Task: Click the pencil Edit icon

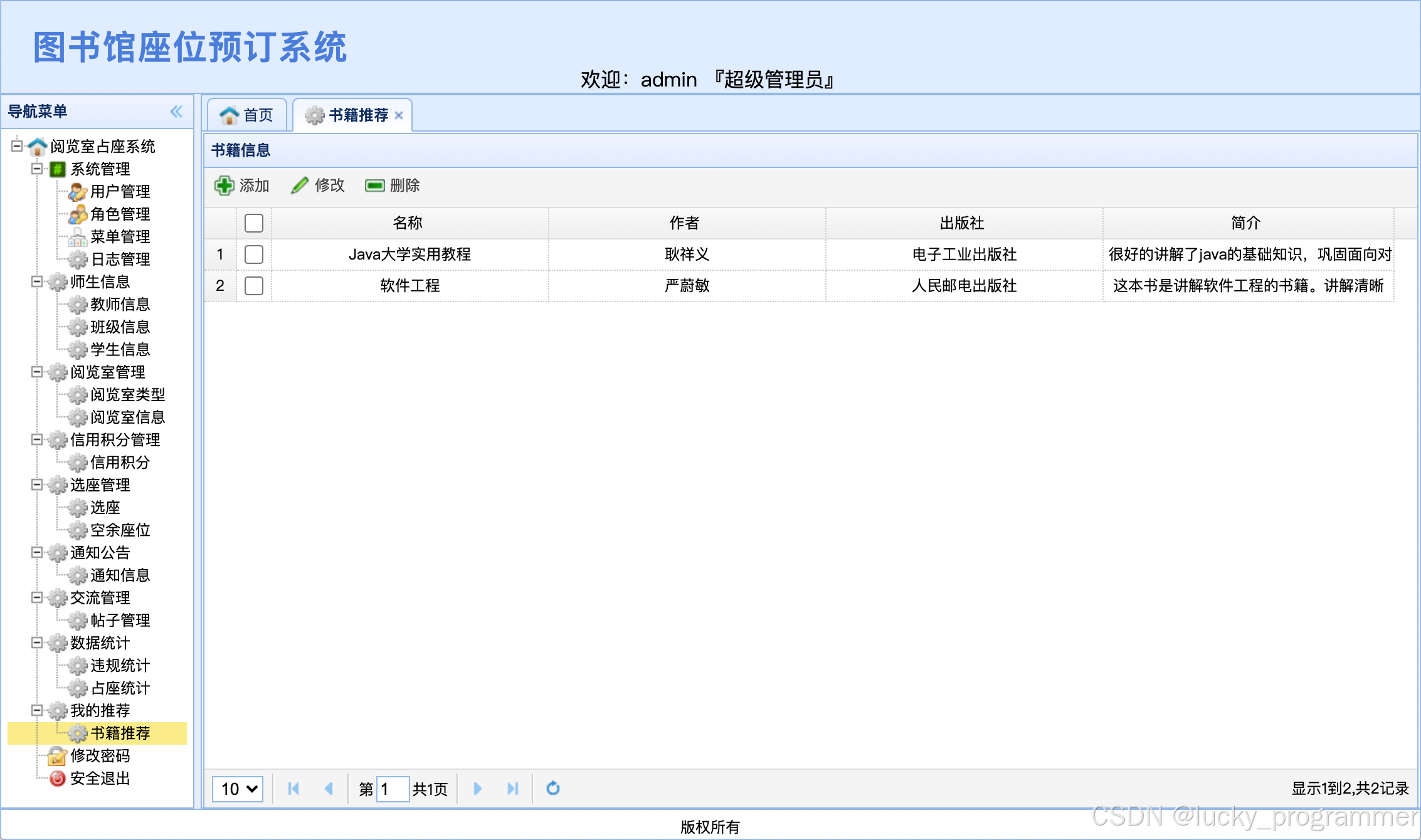Action: click(x=300, y=186)
